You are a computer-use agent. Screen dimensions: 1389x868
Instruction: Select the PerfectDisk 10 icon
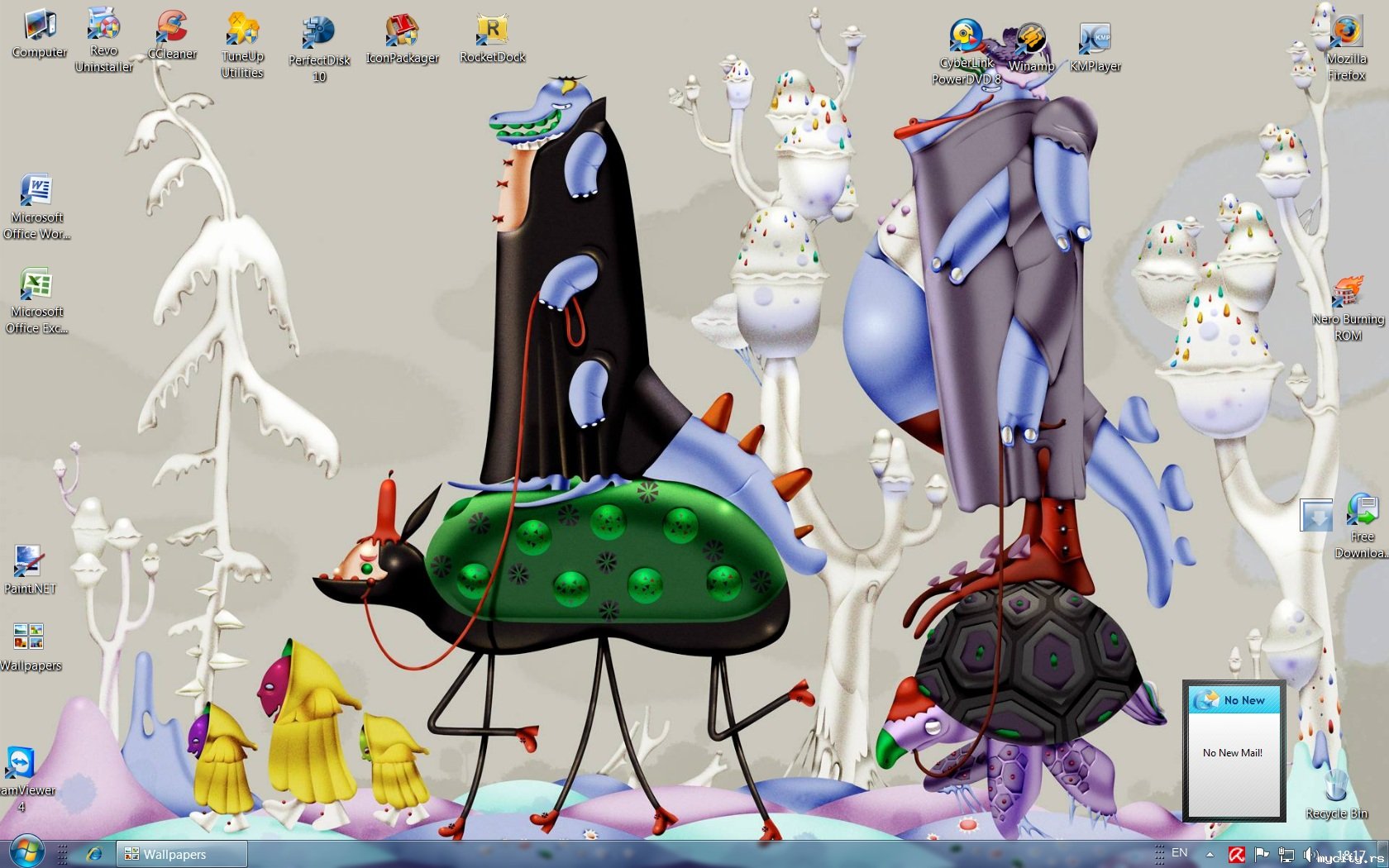(x=319, y=50)
